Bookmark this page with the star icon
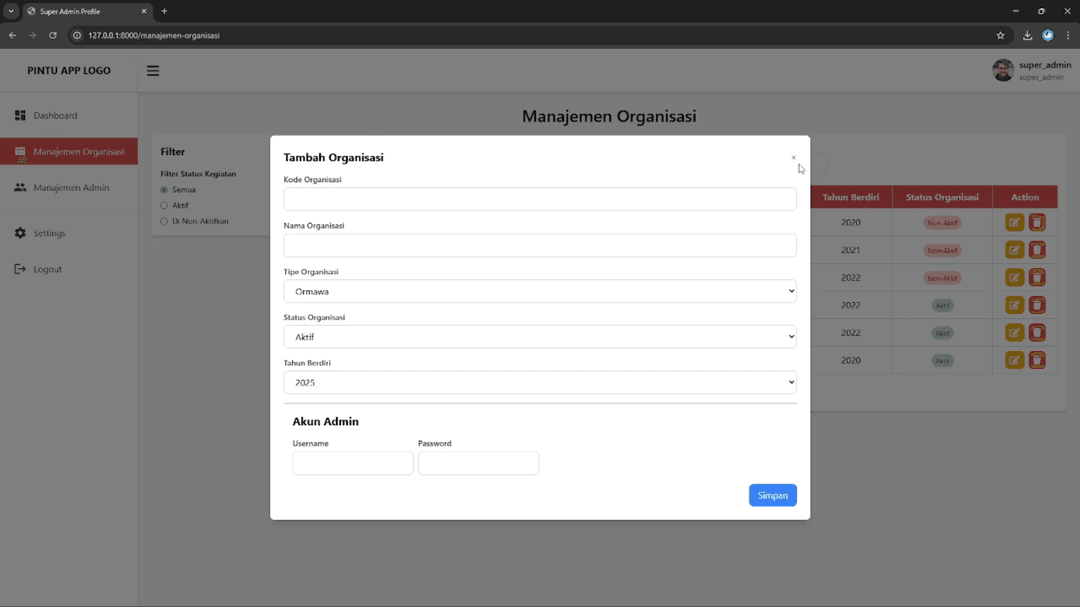This screenshot has height=607, width=1080. point(1000,35)
